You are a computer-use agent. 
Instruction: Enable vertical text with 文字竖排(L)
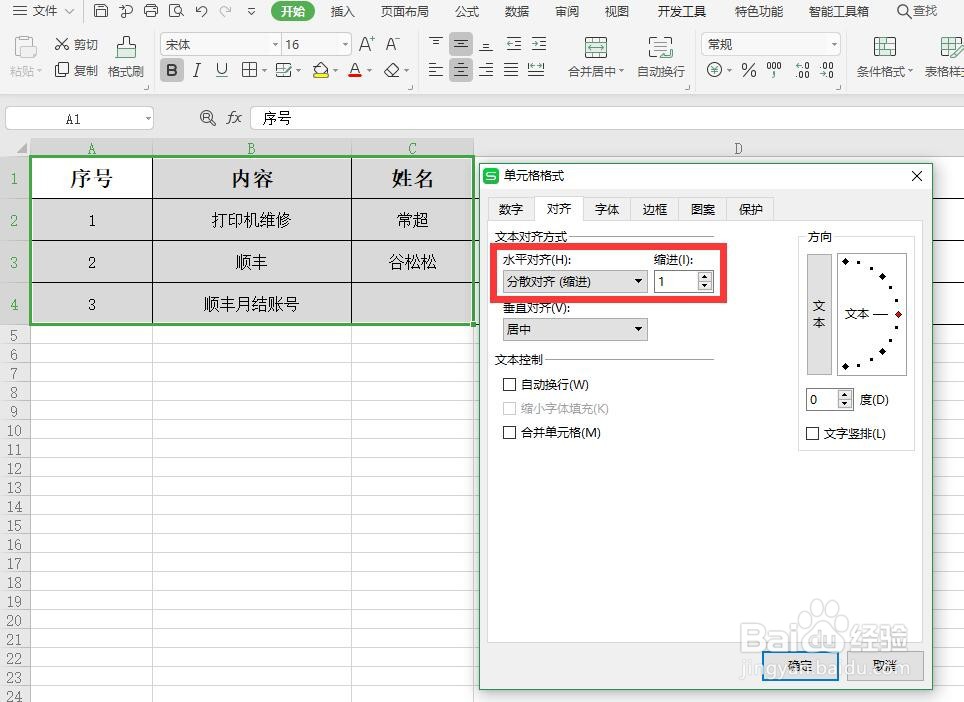(813, 434)
